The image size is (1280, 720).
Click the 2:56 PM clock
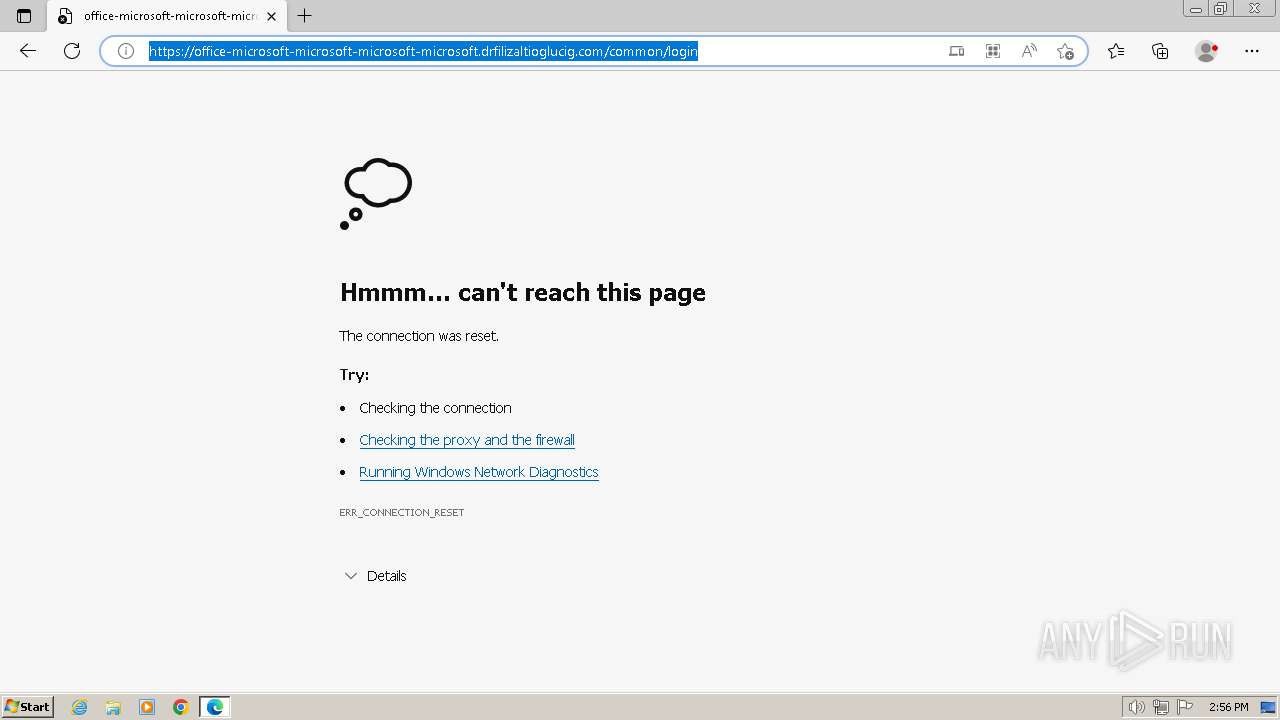(1228, 707)
